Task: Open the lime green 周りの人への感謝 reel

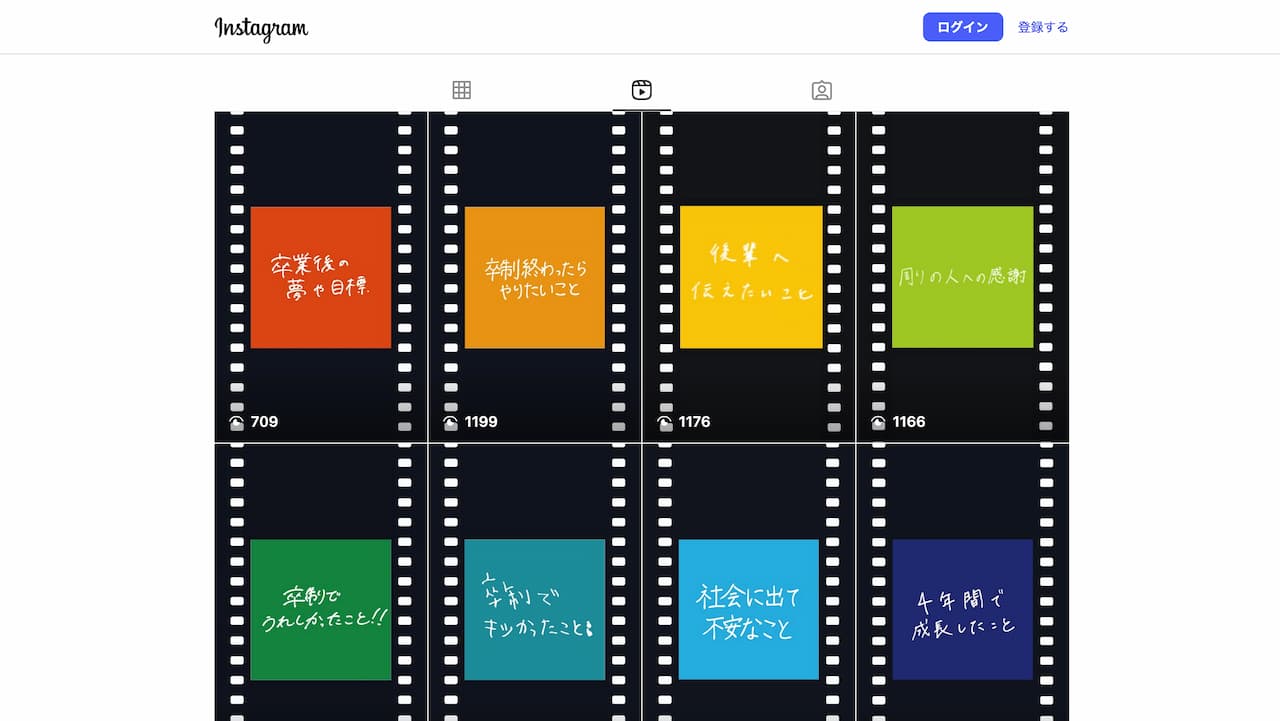Action: coord(962,277)
